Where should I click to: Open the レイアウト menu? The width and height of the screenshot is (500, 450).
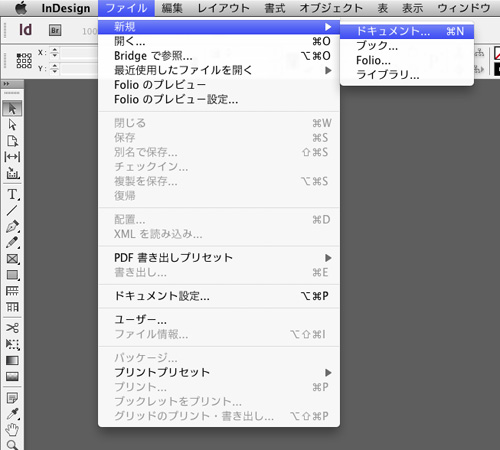pyautogui.click(x=223, y=8)
